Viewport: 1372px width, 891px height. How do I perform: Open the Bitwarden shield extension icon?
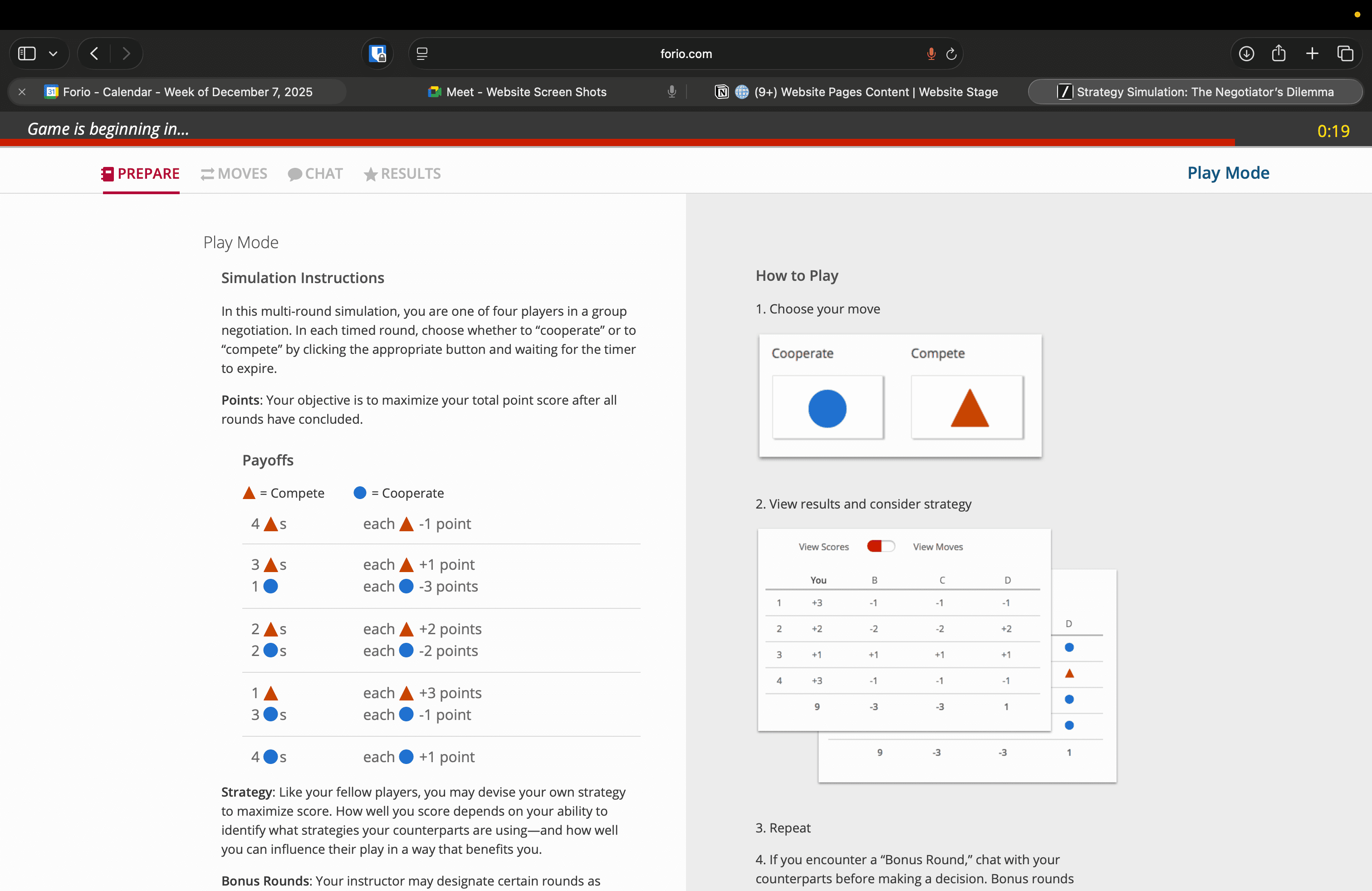point(377,54)
